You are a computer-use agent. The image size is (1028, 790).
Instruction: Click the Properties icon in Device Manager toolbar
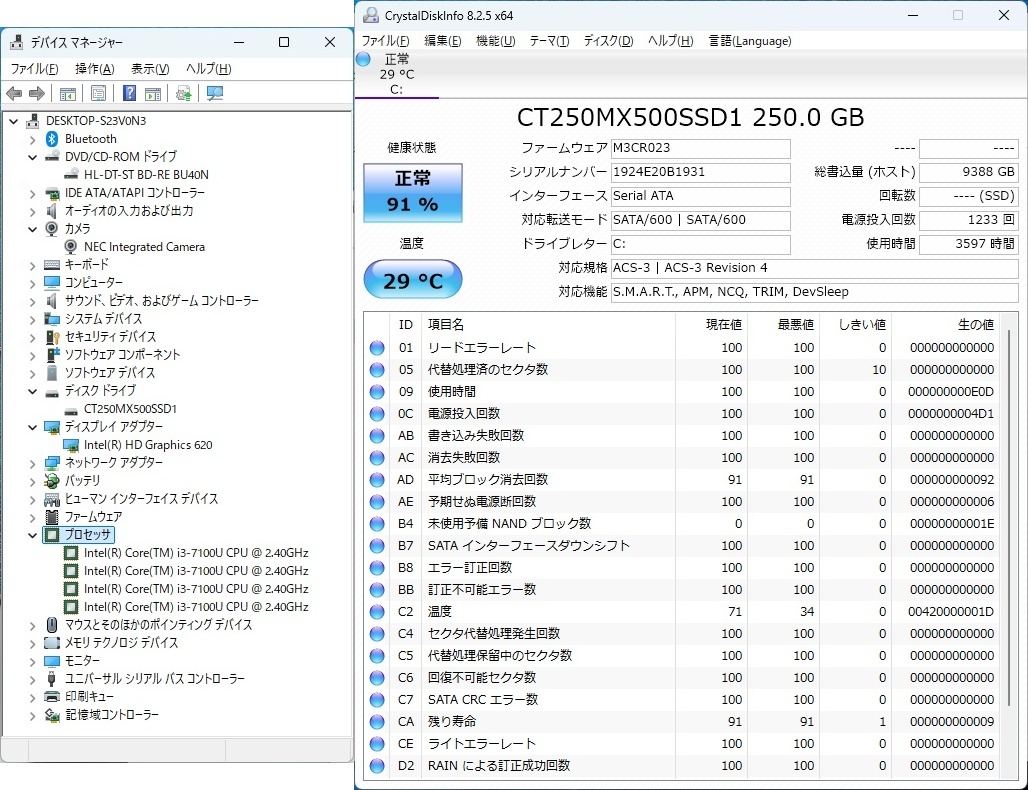(x=98, y=94)
